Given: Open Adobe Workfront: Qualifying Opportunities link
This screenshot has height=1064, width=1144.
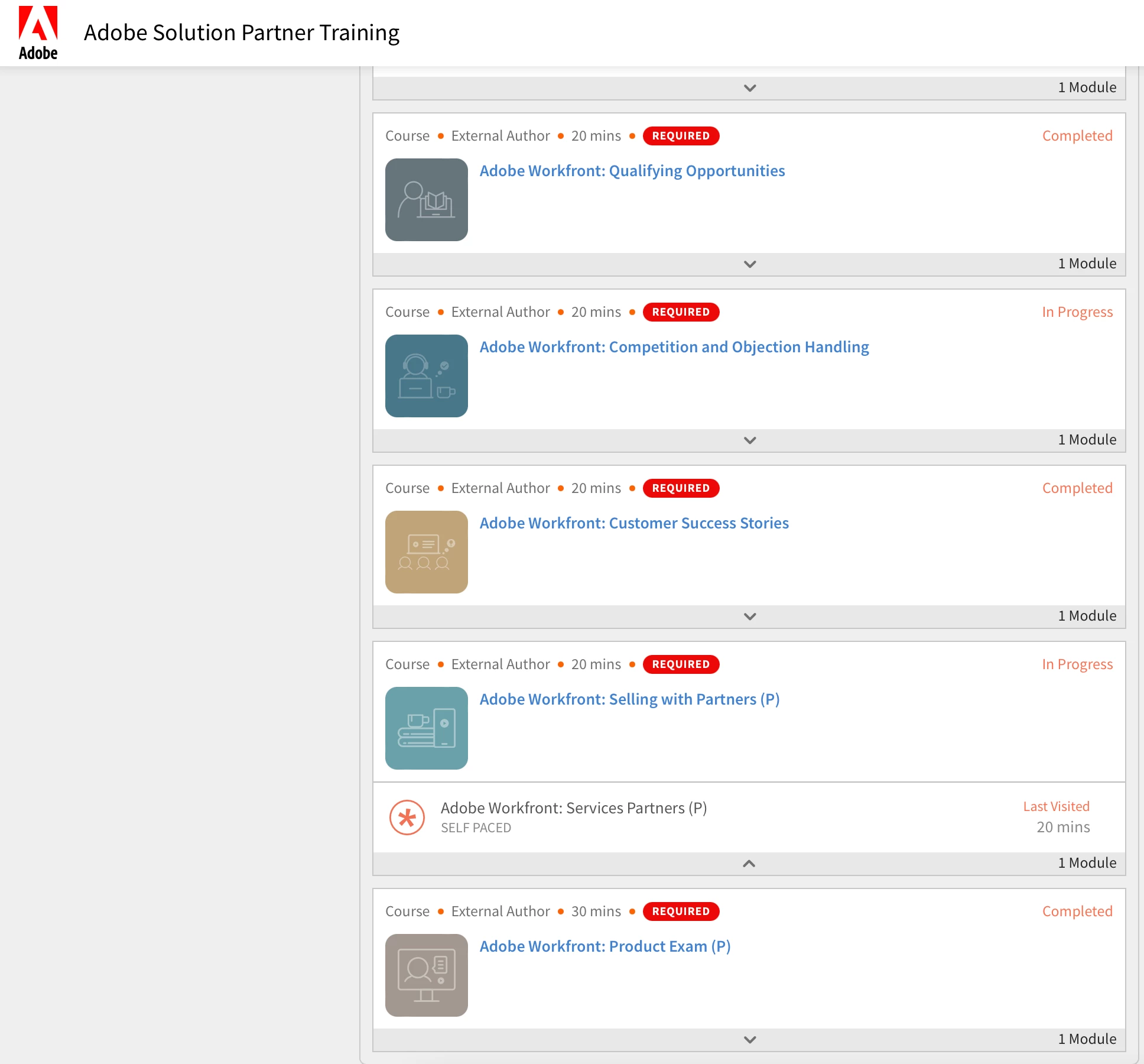Looking at the screenshot, I should point(632,171).
